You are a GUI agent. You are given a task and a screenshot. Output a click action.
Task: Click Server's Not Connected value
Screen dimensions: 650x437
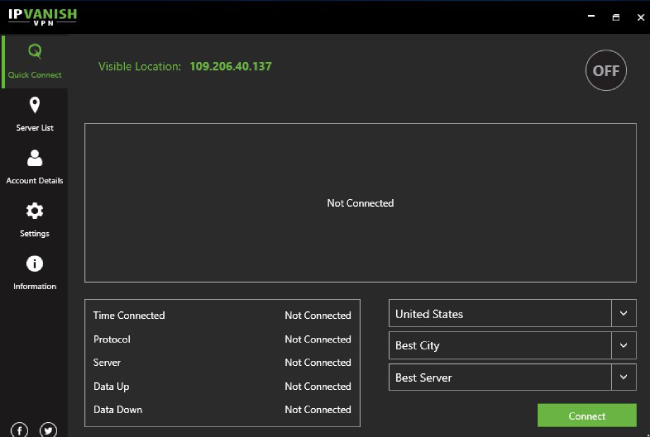[318, 362]
